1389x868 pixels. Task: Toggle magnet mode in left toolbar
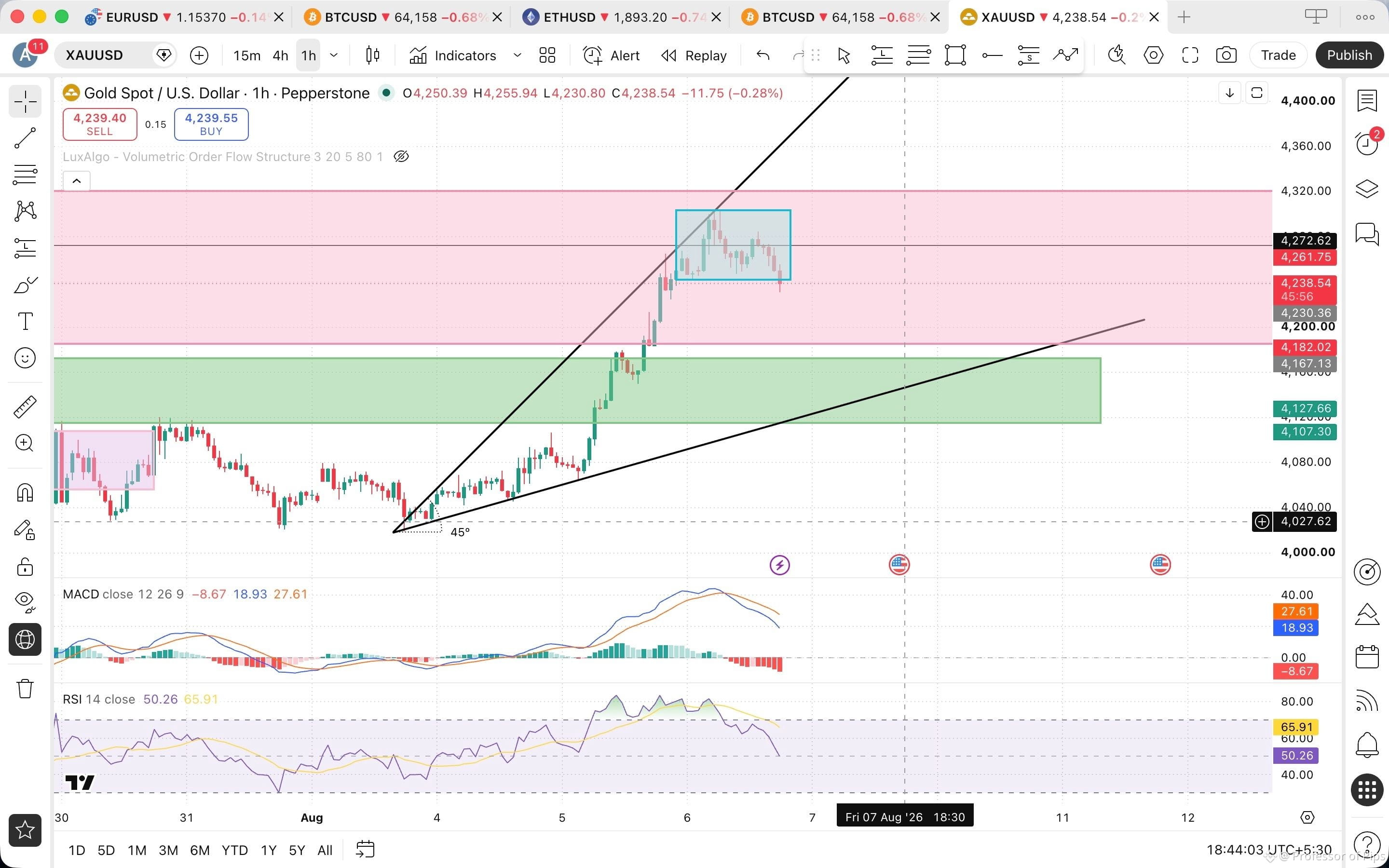25,492
